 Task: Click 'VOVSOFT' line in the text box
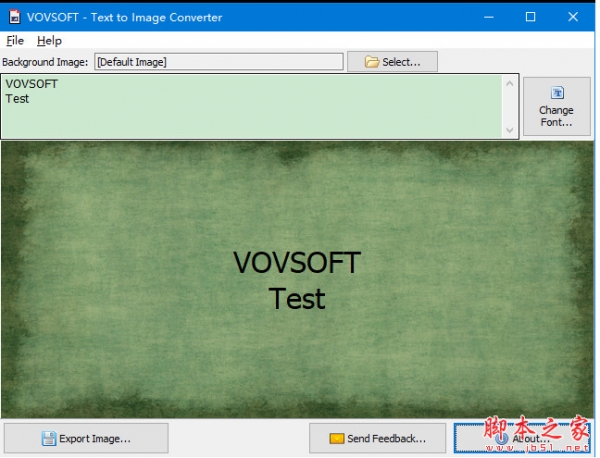point(31,84)
